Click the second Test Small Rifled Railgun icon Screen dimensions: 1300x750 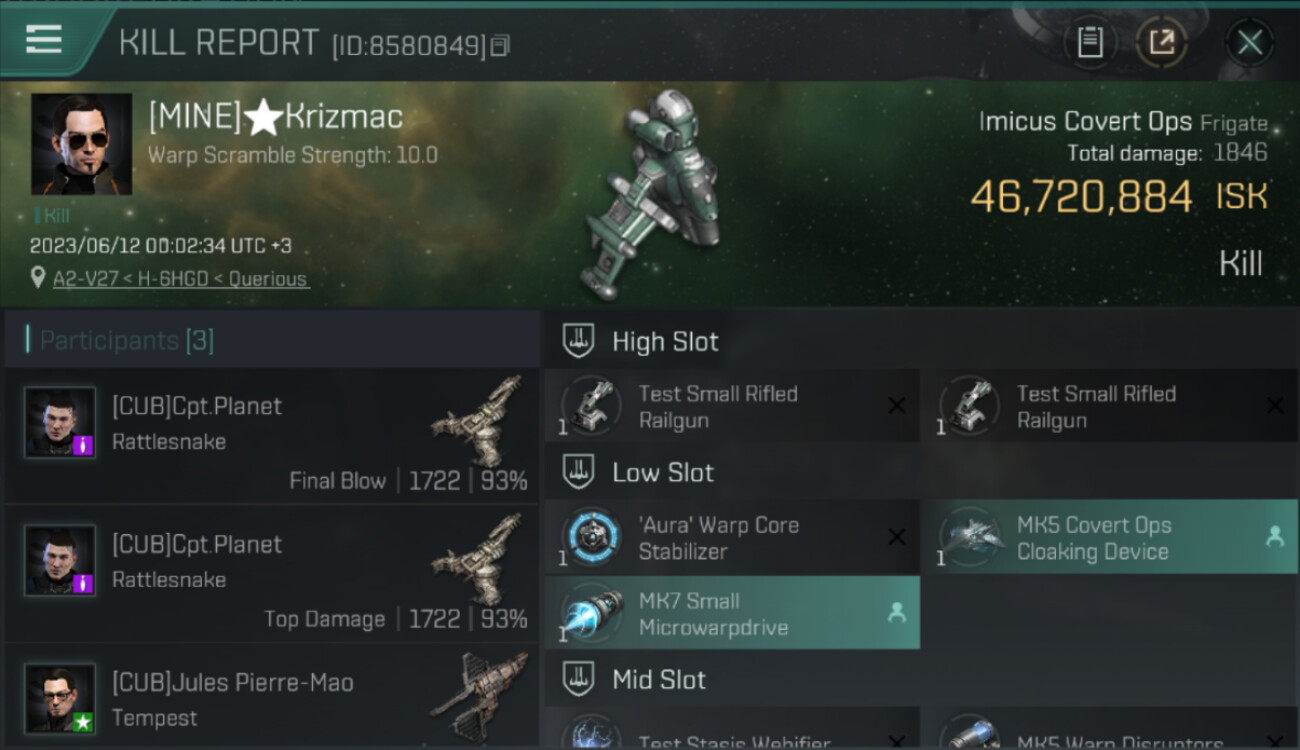[969, 406]
